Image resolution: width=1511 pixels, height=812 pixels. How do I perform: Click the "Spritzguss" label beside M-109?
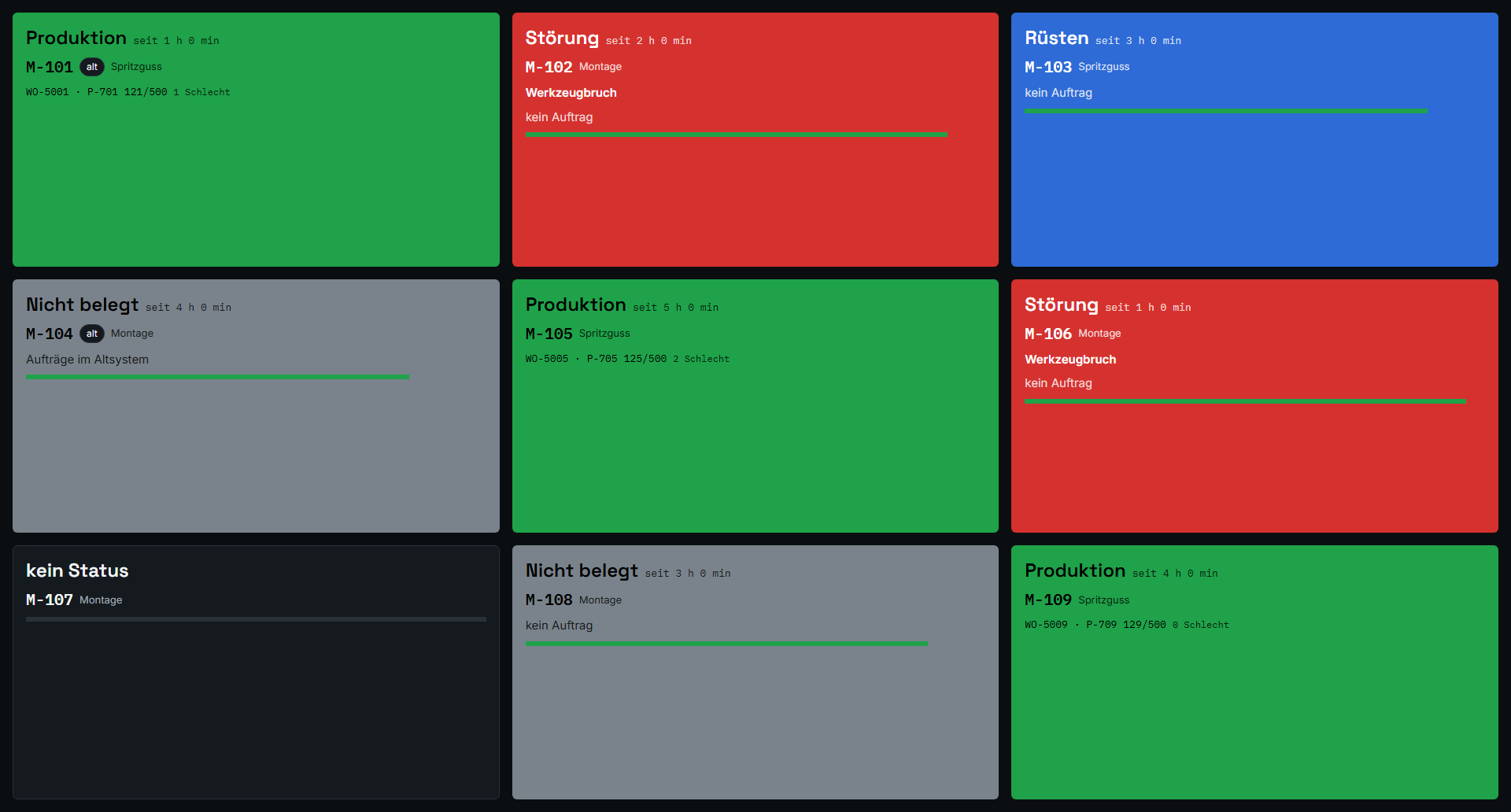(1103, 600)
